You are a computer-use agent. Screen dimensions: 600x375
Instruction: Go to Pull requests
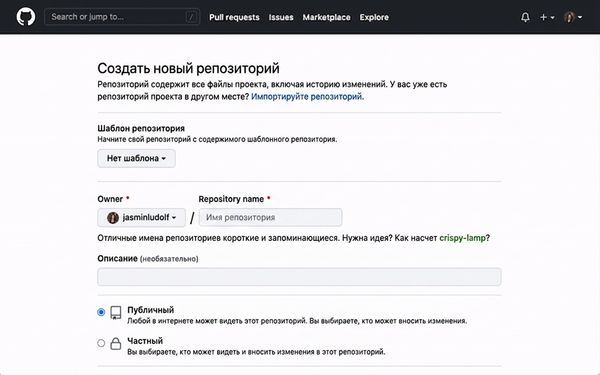click(x=234, y=17)
